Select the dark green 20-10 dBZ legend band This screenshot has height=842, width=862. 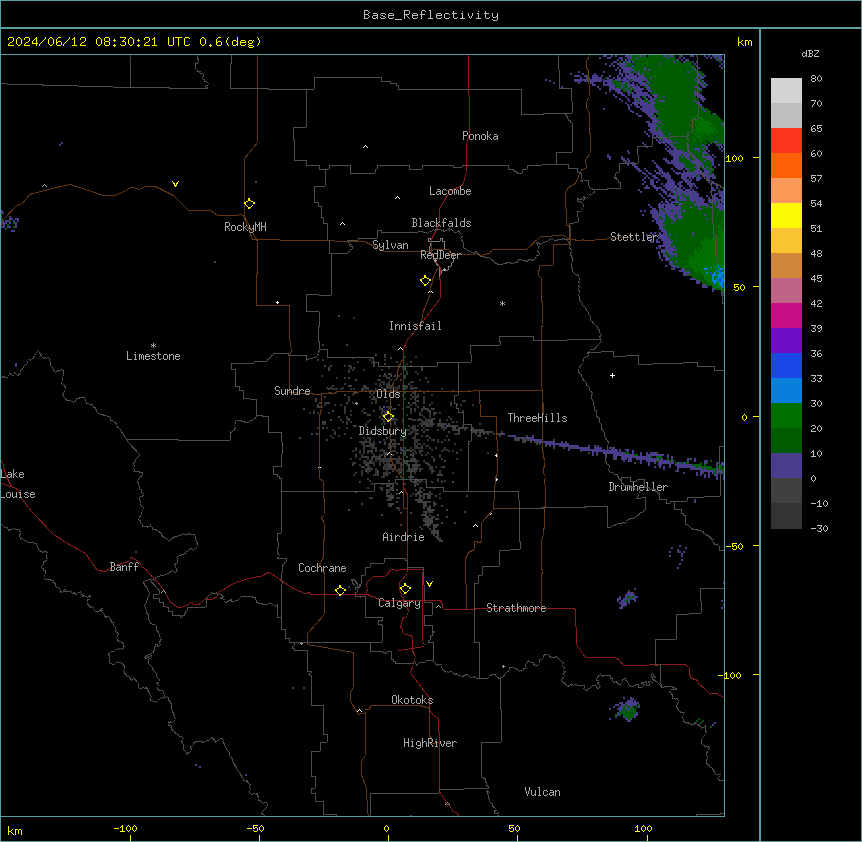[786, 441]
